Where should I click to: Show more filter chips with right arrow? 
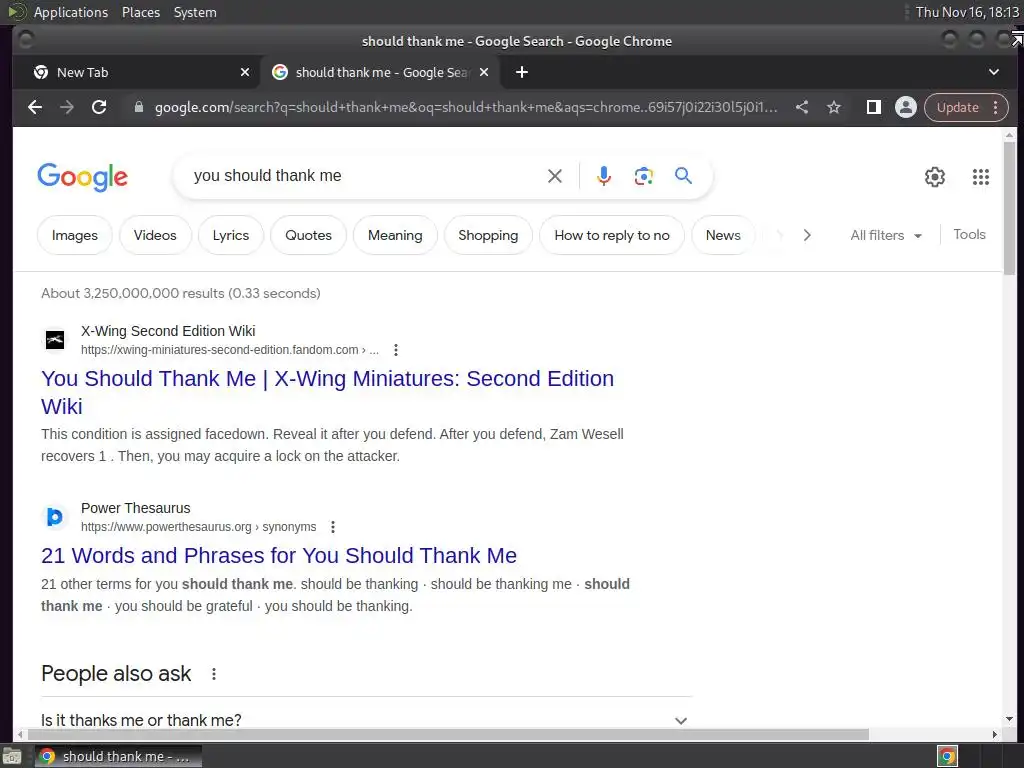[807, 235]
